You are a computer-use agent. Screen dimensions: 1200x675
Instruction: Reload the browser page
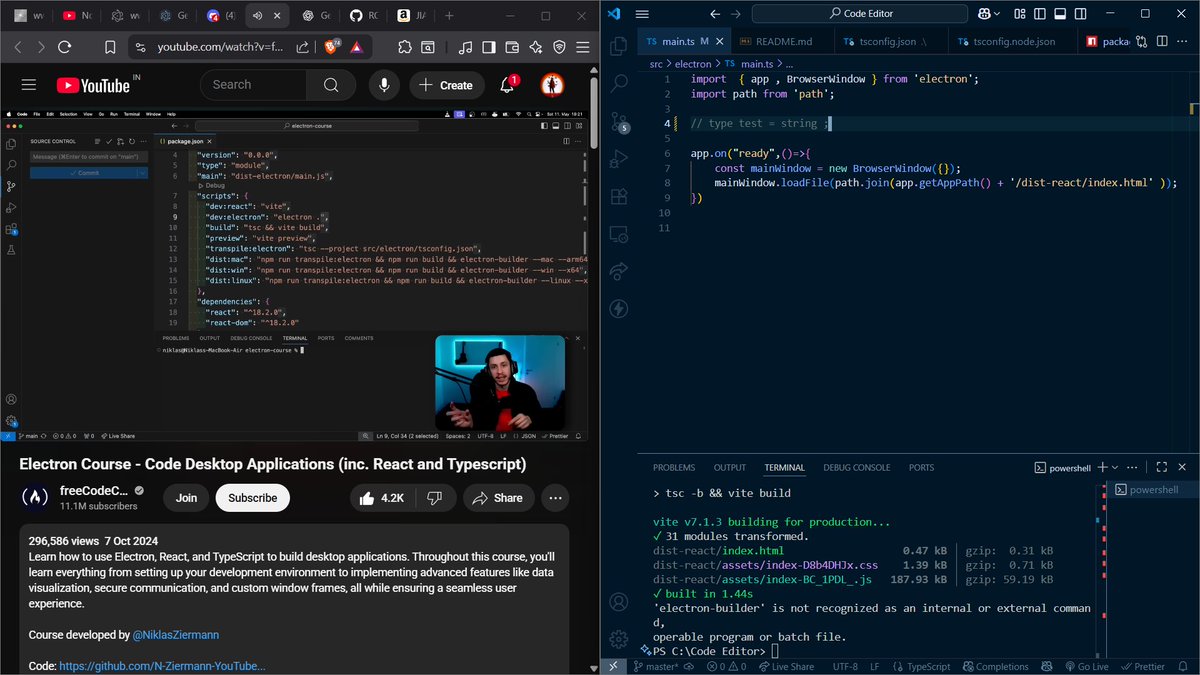tap(65, 47)
